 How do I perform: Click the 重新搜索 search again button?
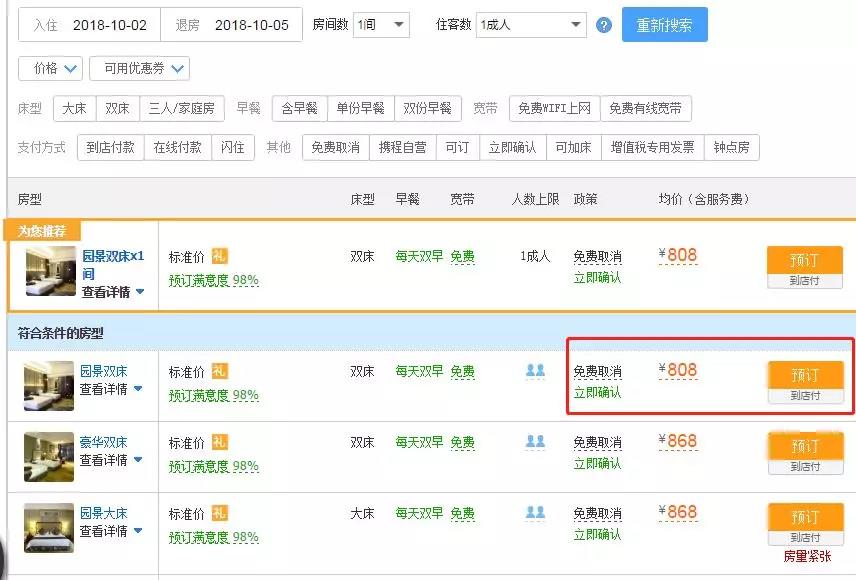(x=664, y=25)
